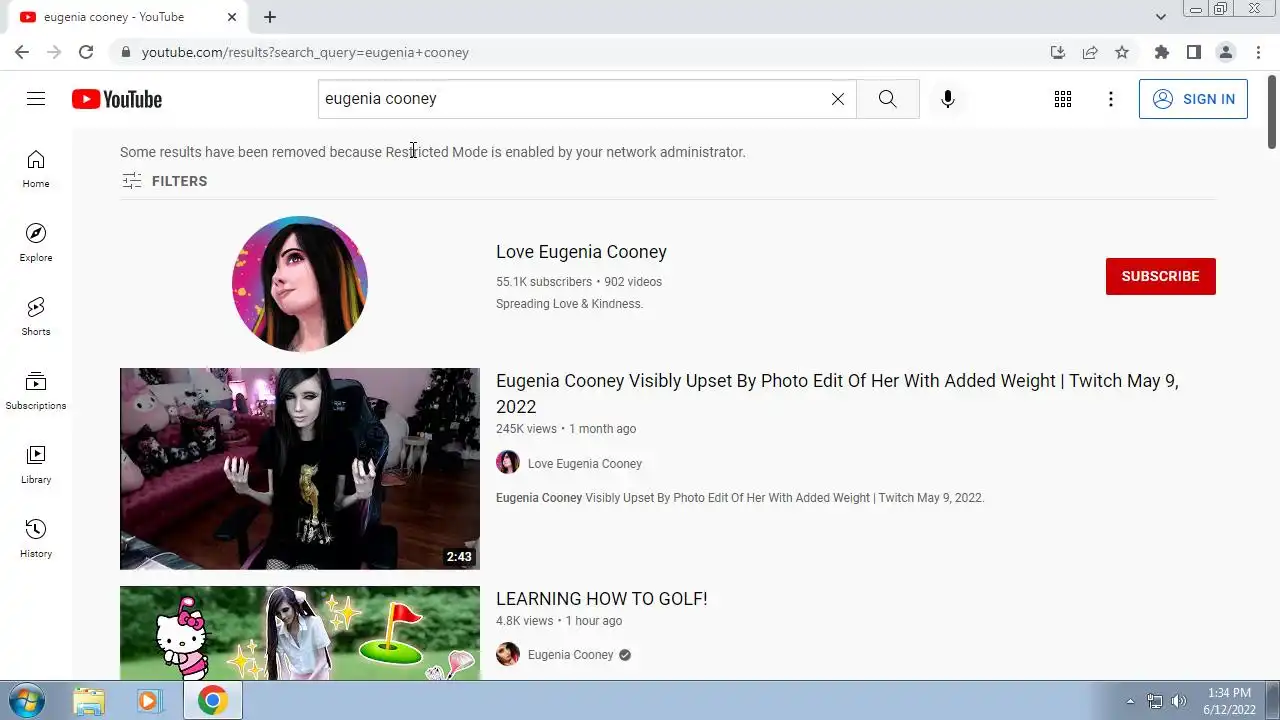Click the small avatar beside Eugenia Cooney
1280x720 pixels.
[x=508, y=654]
